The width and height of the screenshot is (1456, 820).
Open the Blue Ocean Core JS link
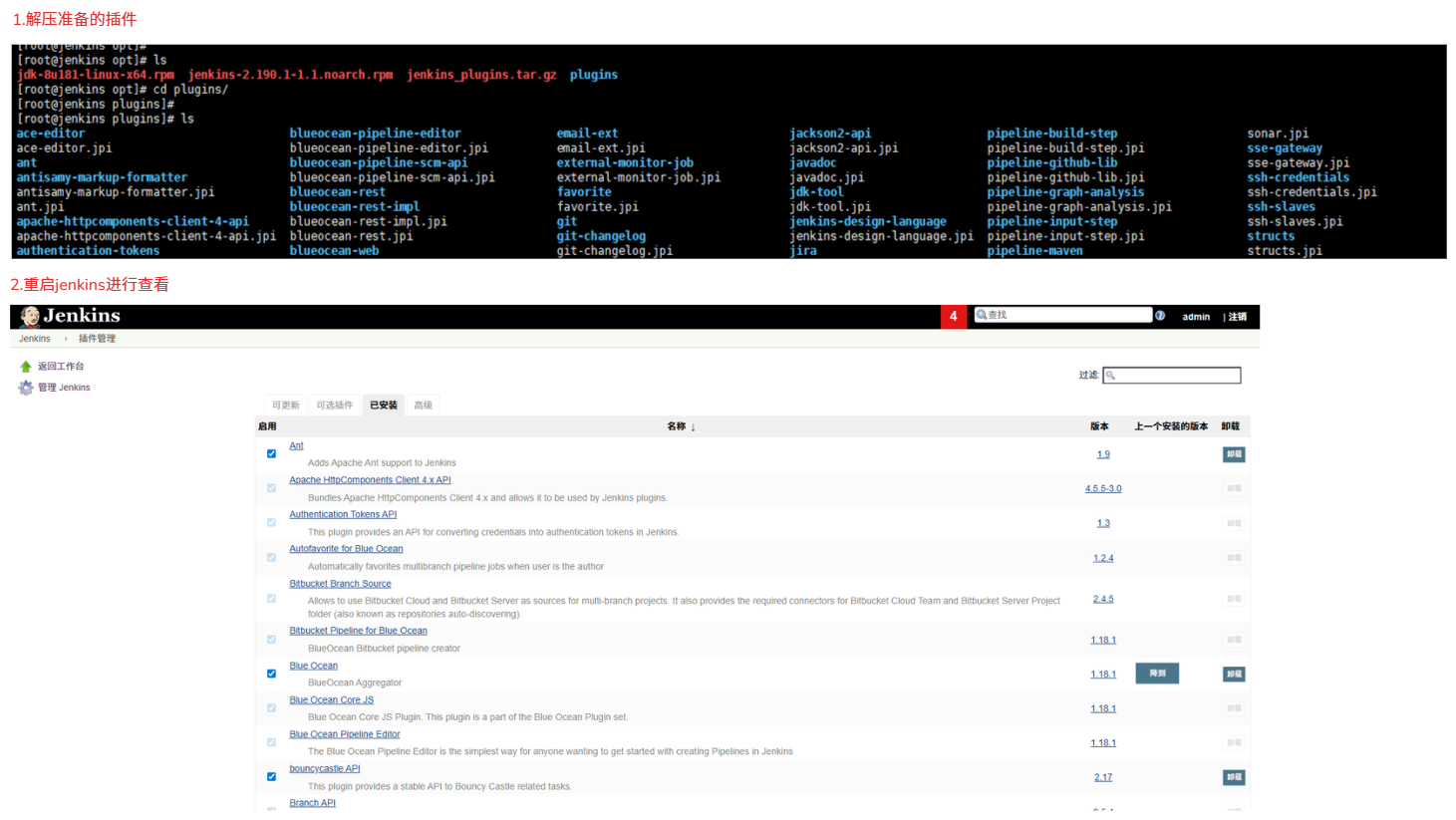click(x=331, y=699)
